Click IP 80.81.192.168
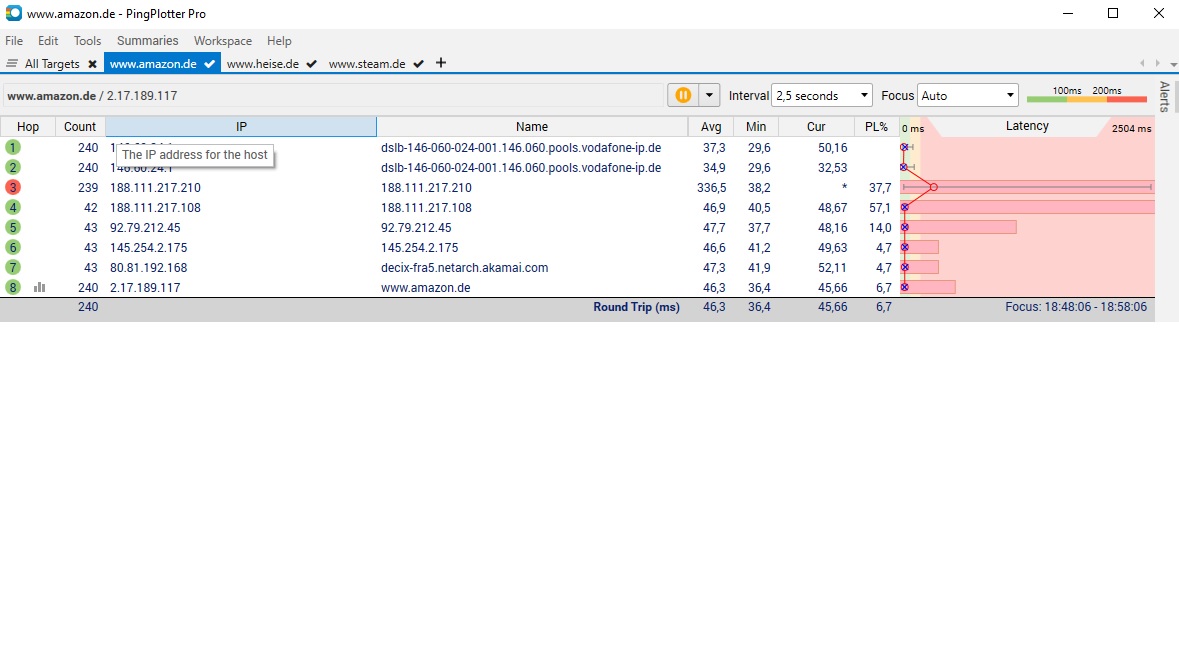The height and width of the screenshot is (648, 1179). (x=148, y=268)
